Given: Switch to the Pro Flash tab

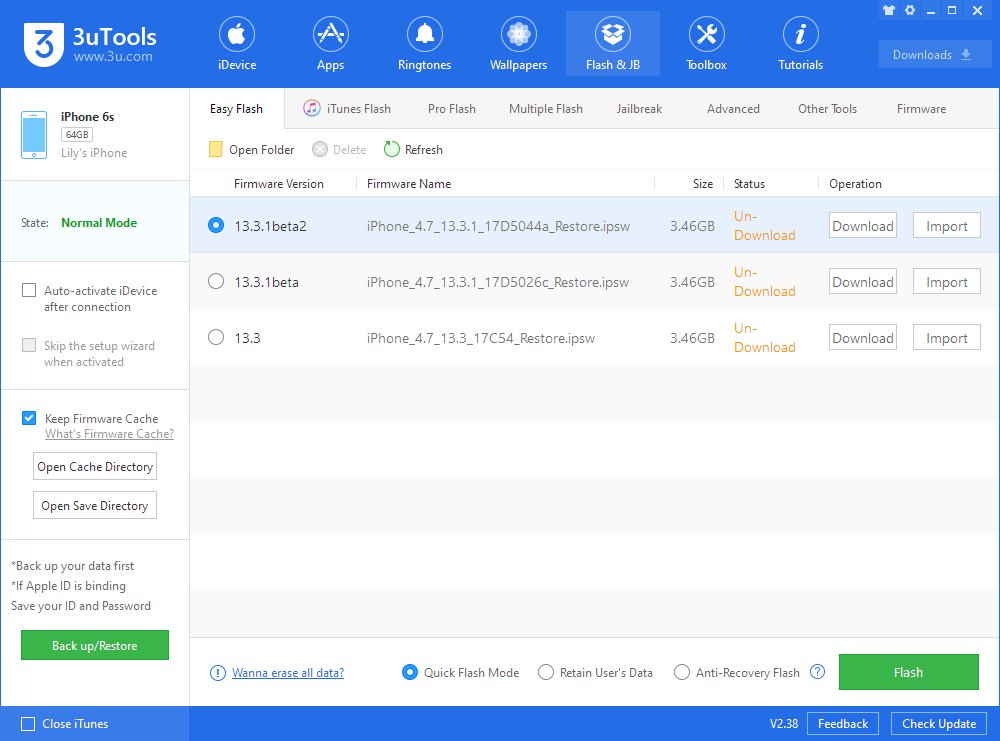Looking at the screenshot, I should (452, 109).
